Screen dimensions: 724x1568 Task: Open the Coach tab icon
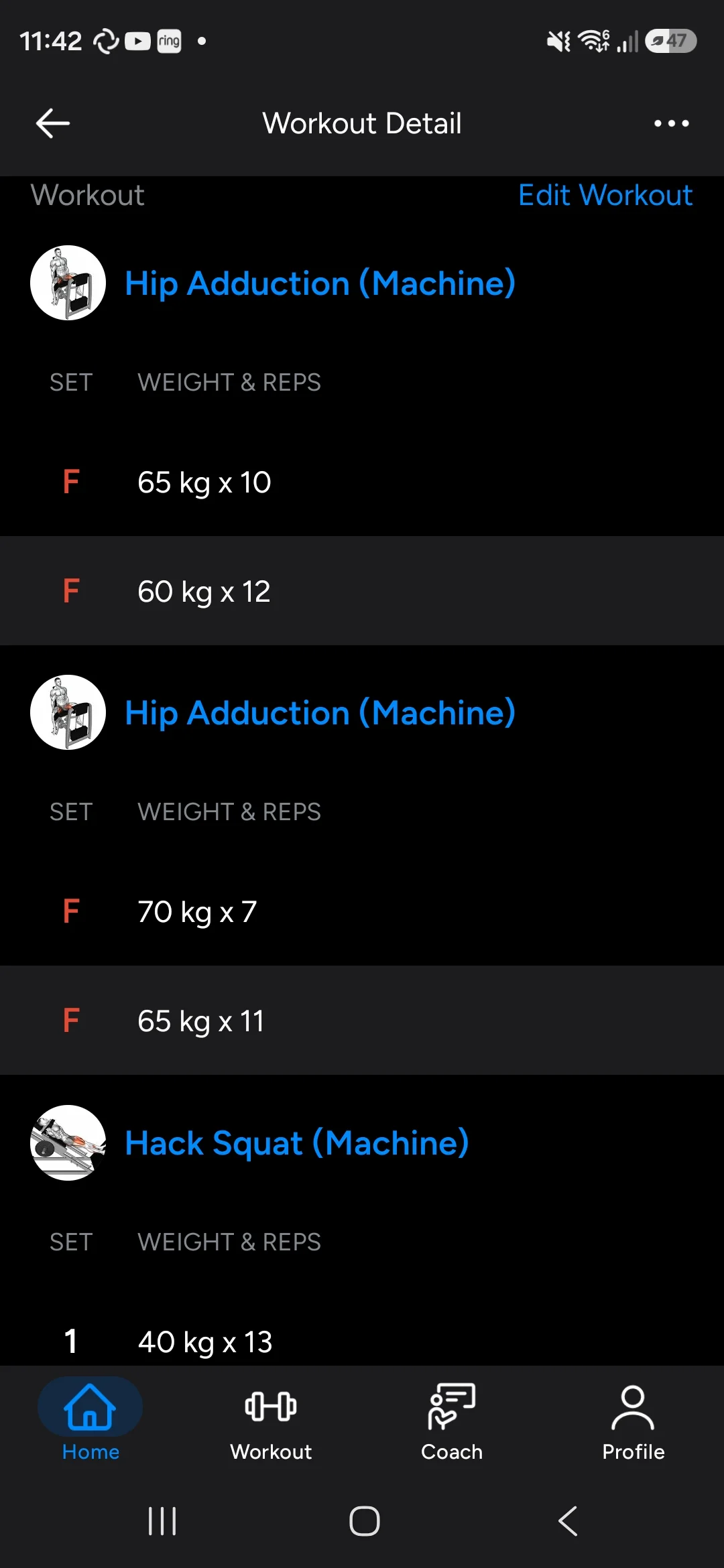[x=452, y=1407]
